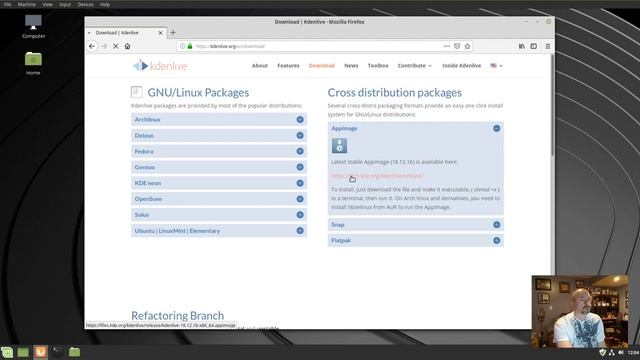Open the Firefox home page icon
The width and height of the screenshot is (640, 360).
point(127,47)
